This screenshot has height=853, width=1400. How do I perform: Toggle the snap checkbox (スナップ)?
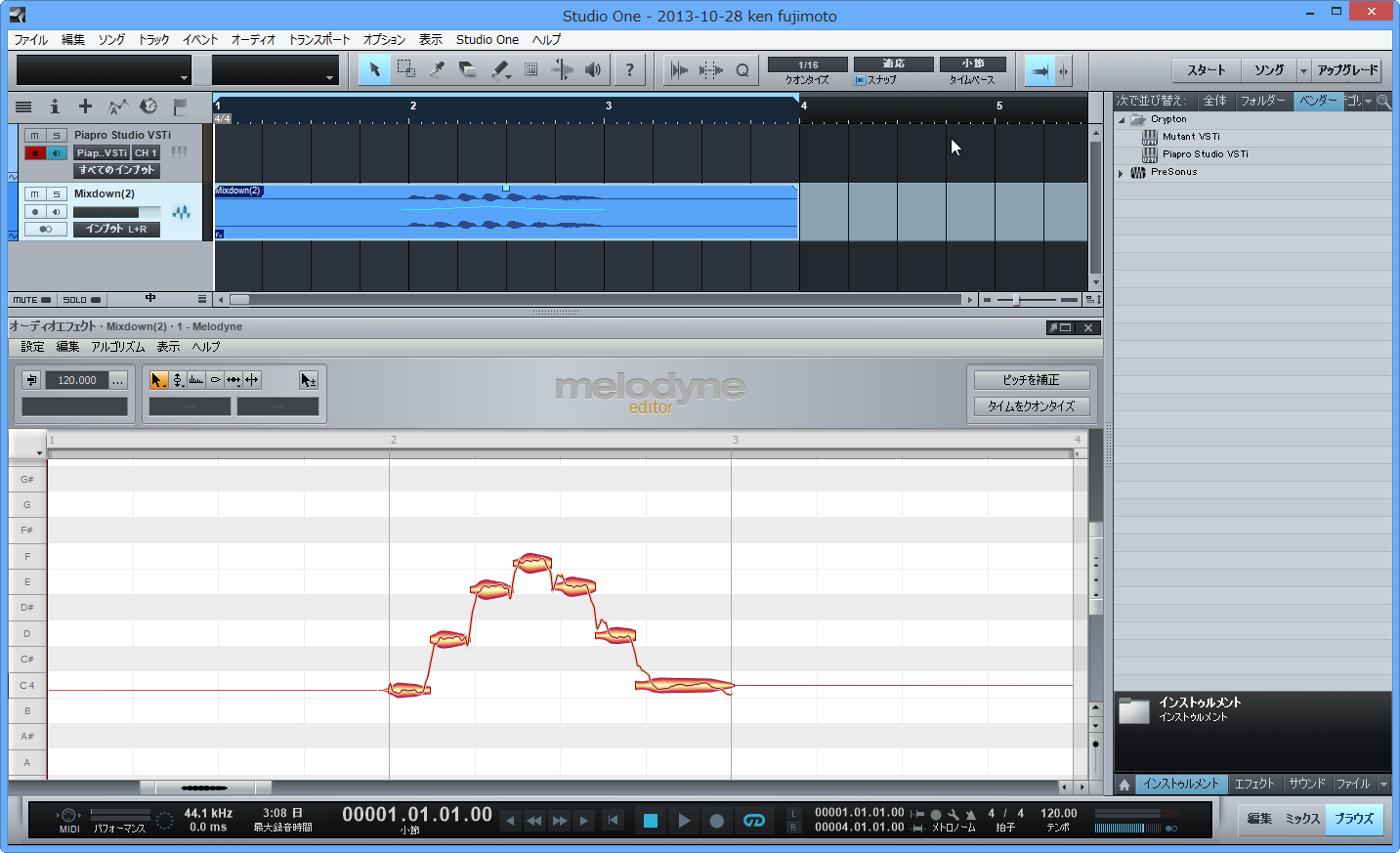coord(860,80)
